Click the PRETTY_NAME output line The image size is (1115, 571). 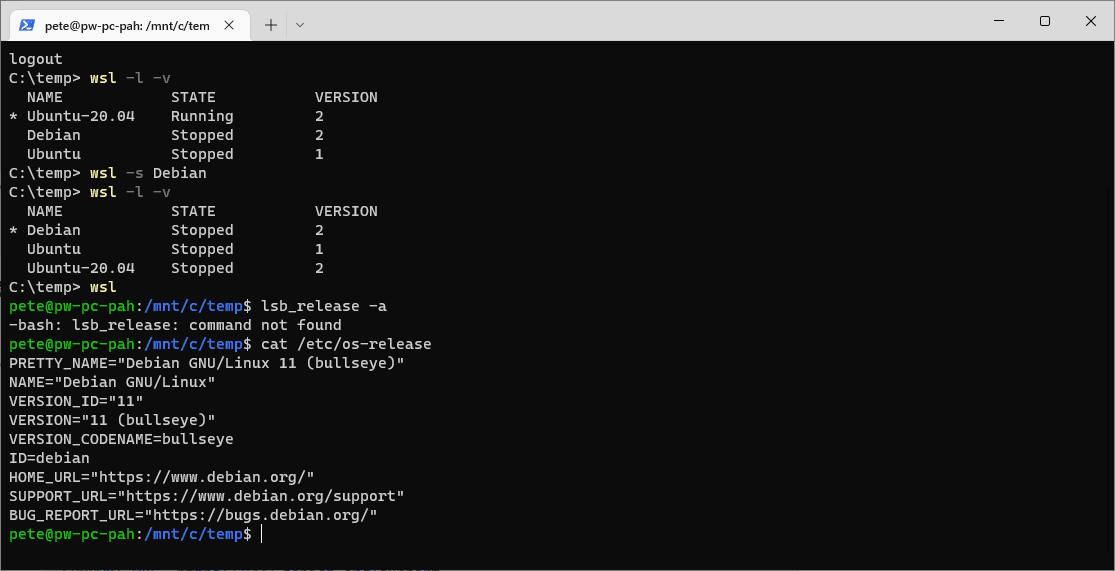click(x=207, y=363)
